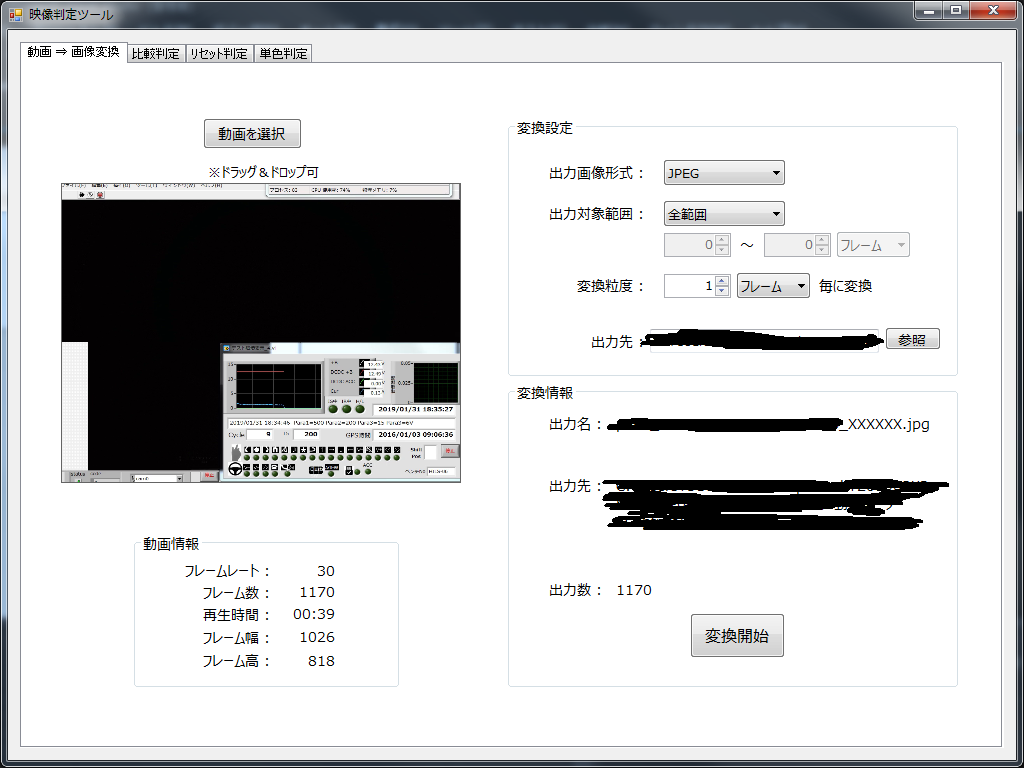
Task: Click the 参照 browse button
Action: click(x=912, y=339)
